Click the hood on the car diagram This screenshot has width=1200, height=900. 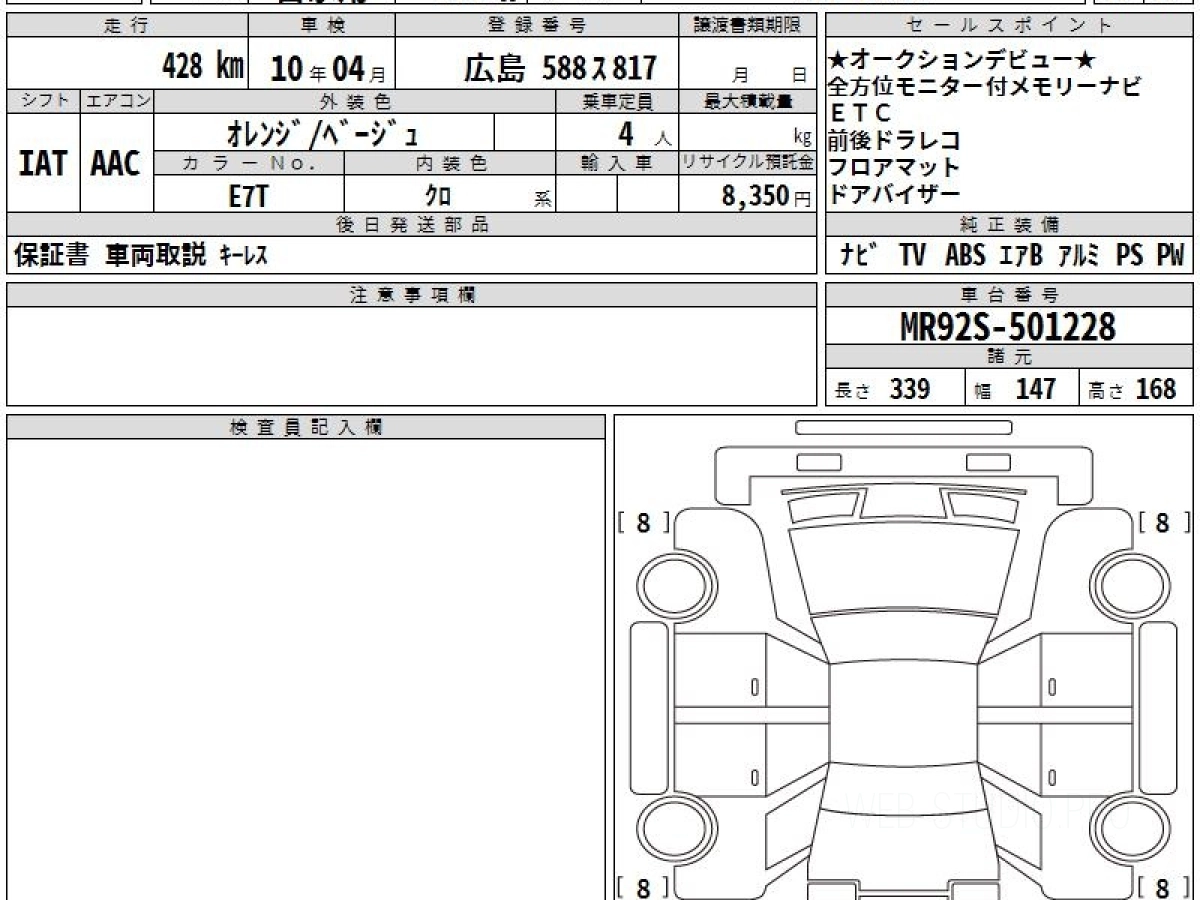(904, 569)
